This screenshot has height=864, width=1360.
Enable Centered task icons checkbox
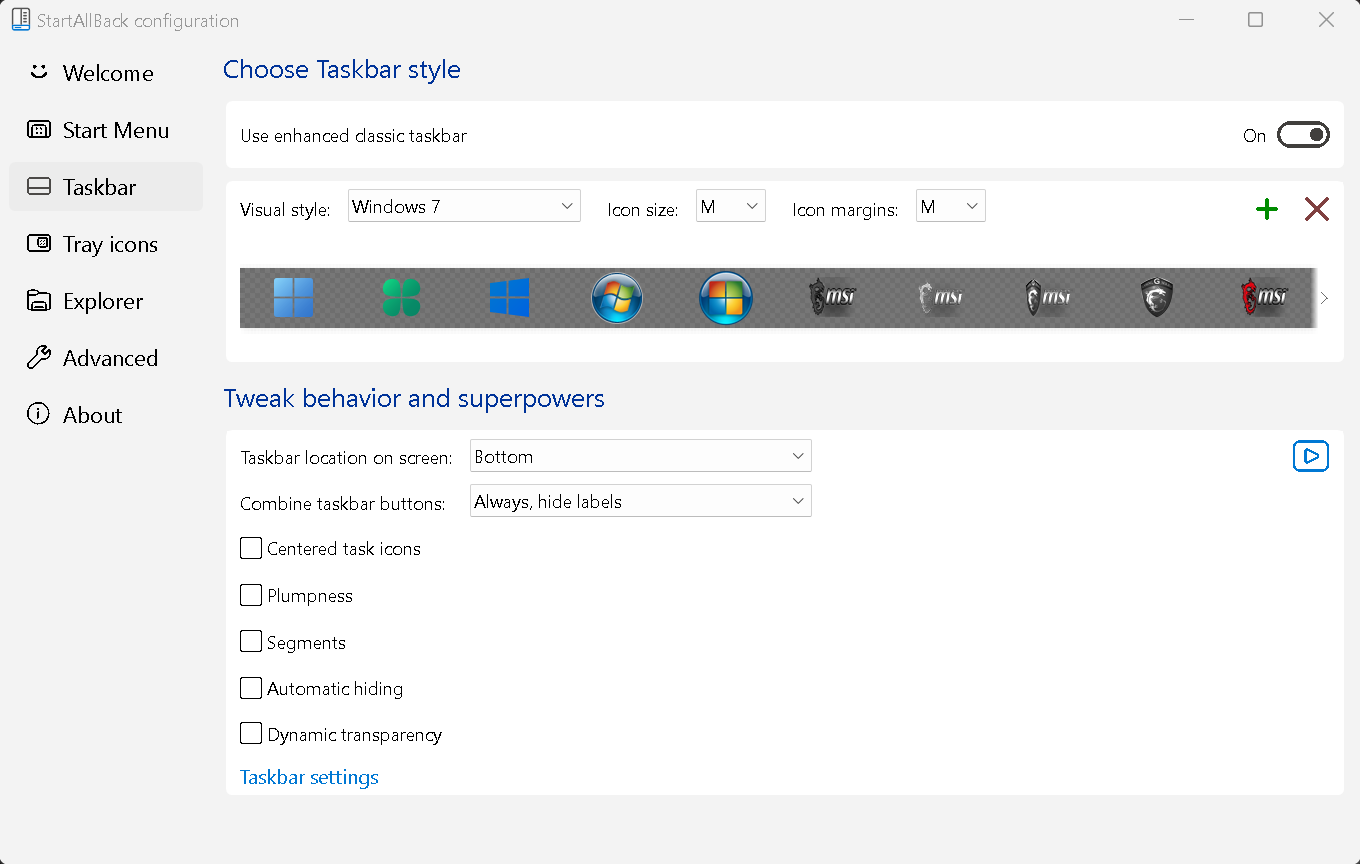251,548
